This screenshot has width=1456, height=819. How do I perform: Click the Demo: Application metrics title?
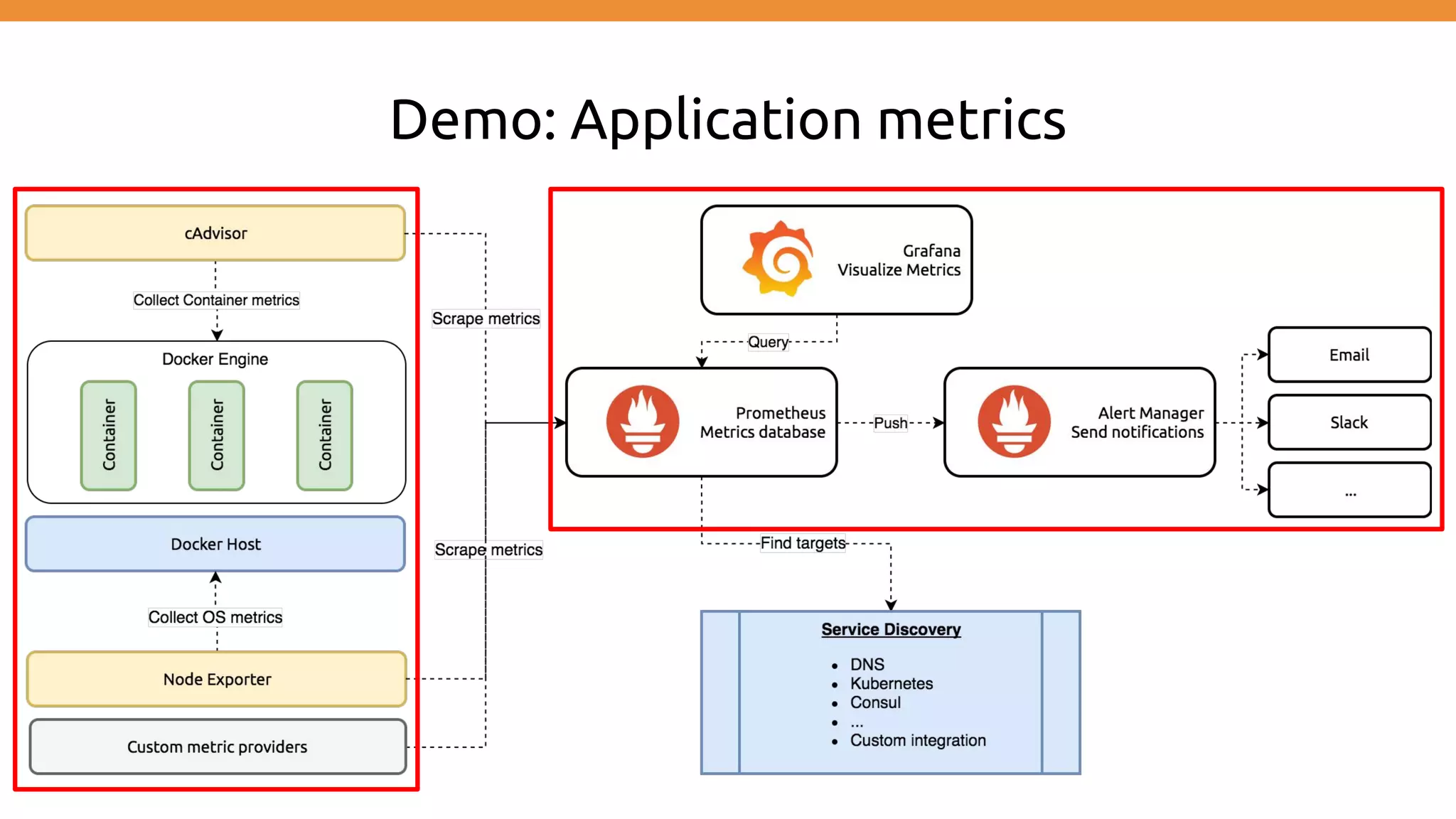coord(727,119)
